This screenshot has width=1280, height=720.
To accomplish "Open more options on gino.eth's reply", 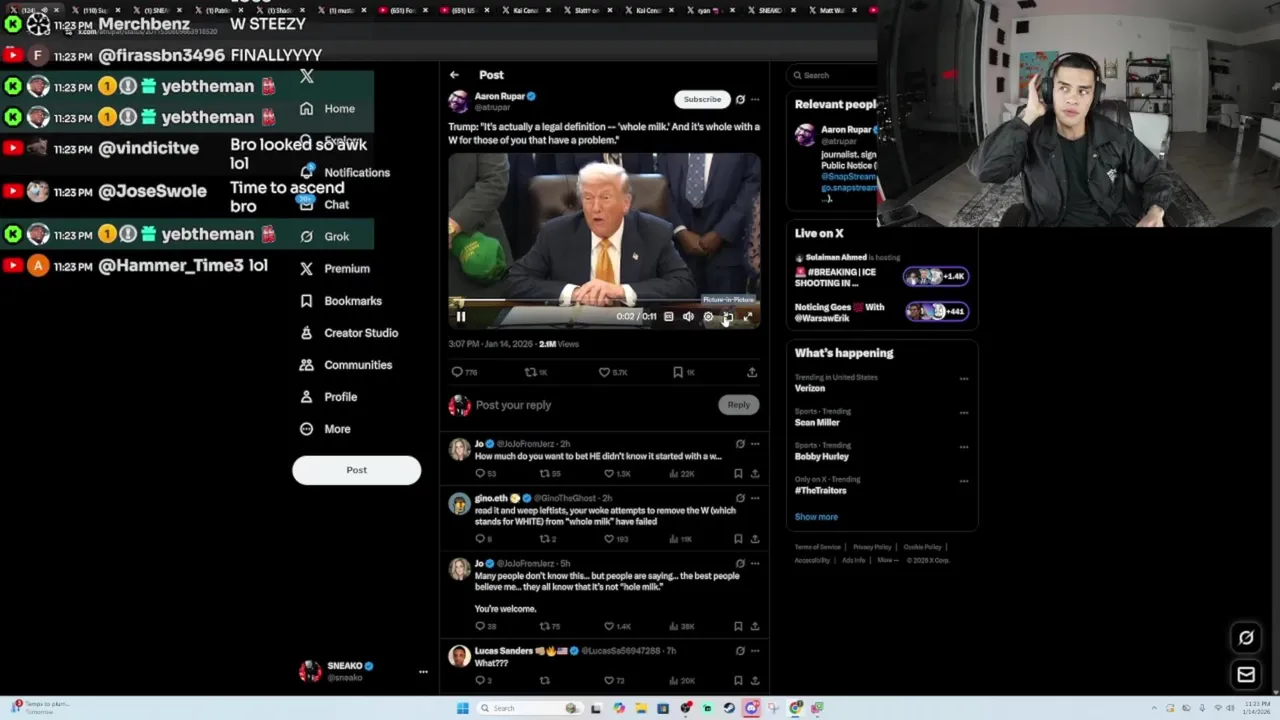I will (755, 498).
